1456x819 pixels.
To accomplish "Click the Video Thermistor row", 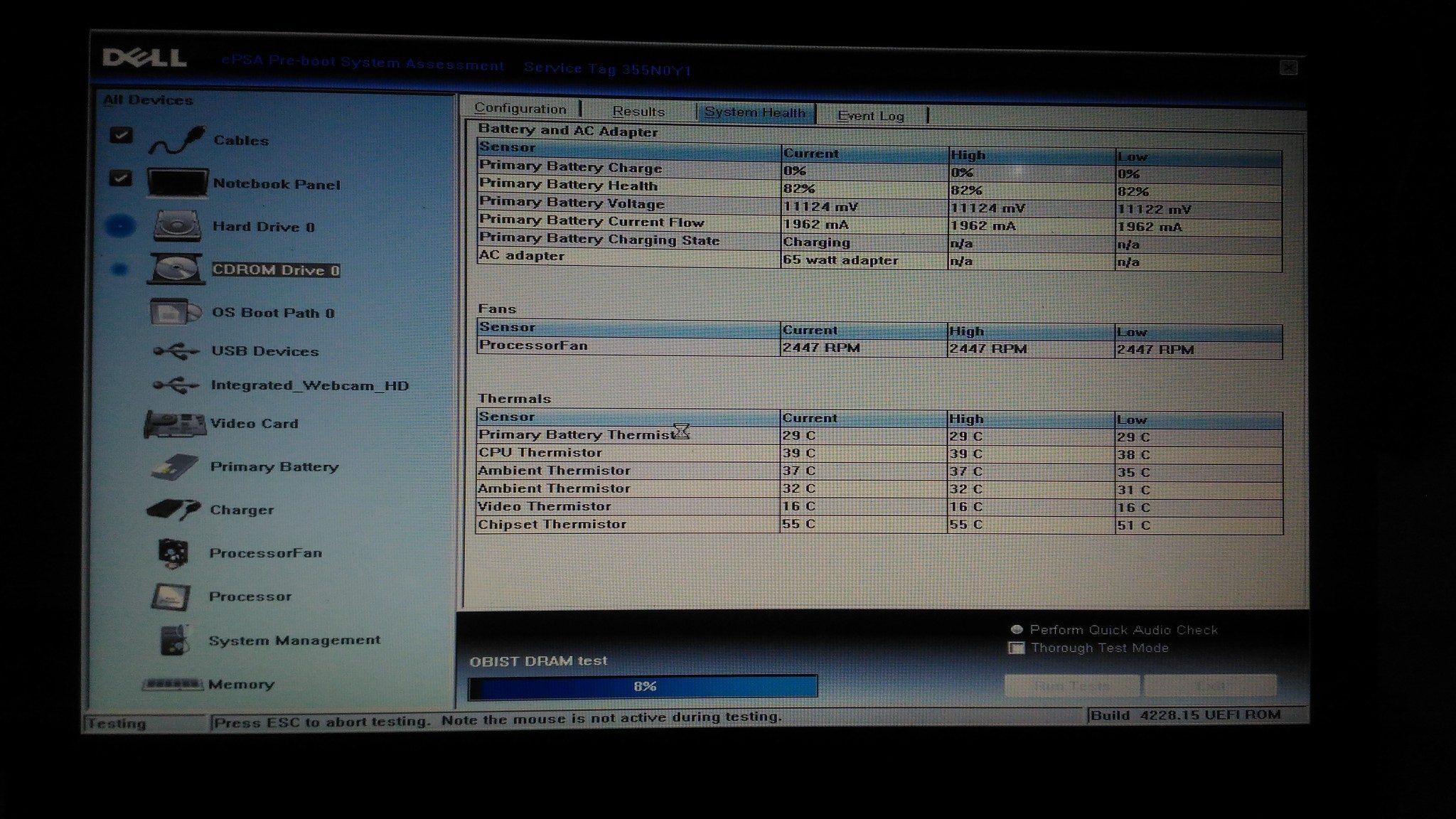I will coord(879,507).
